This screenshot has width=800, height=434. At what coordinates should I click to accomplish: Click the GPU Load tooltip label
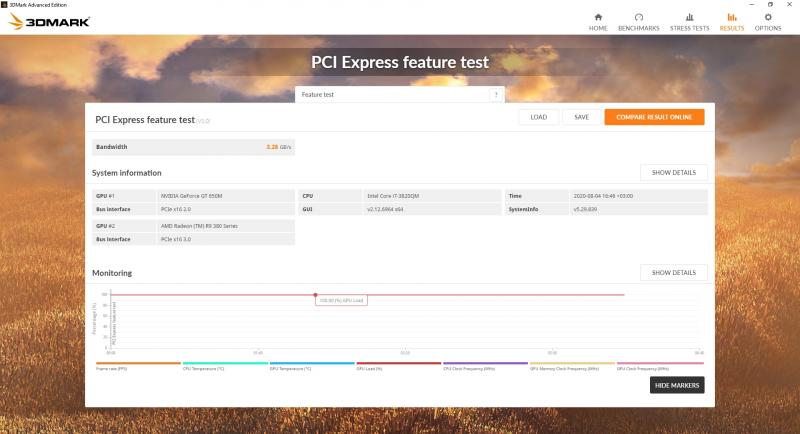click(x=341, y=300)
